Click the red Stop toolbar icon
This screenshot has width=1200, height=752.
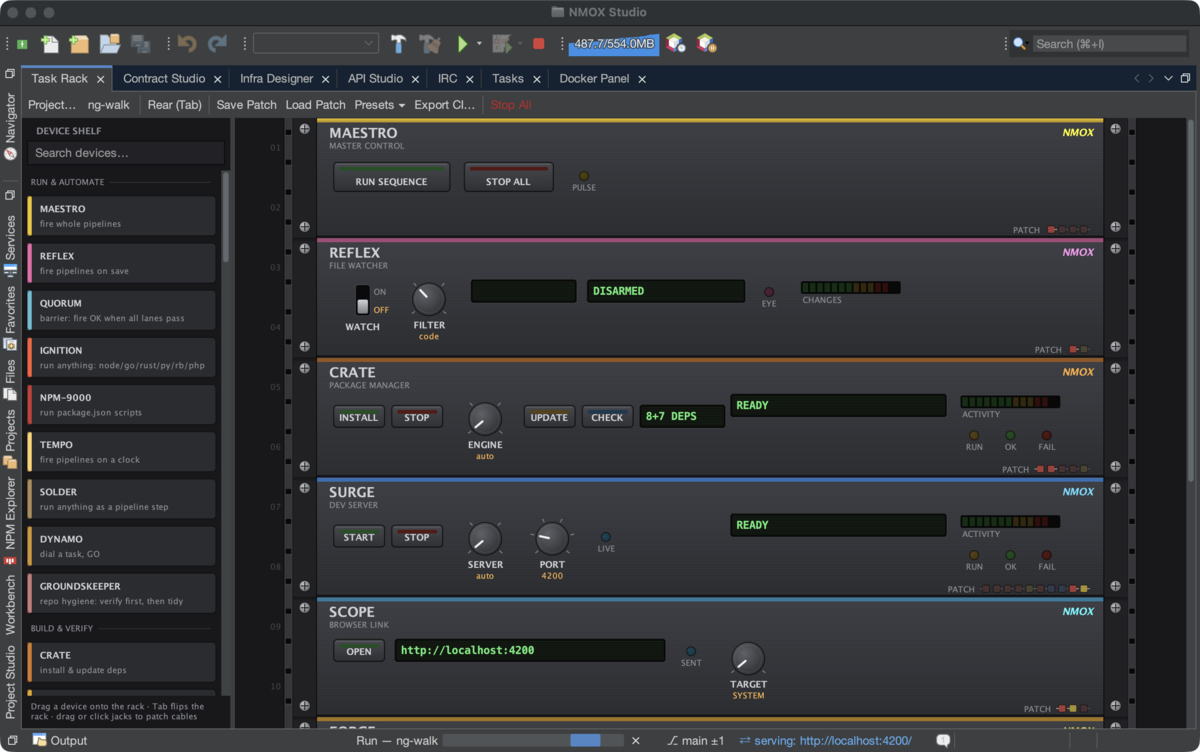(x=539, y=44)
